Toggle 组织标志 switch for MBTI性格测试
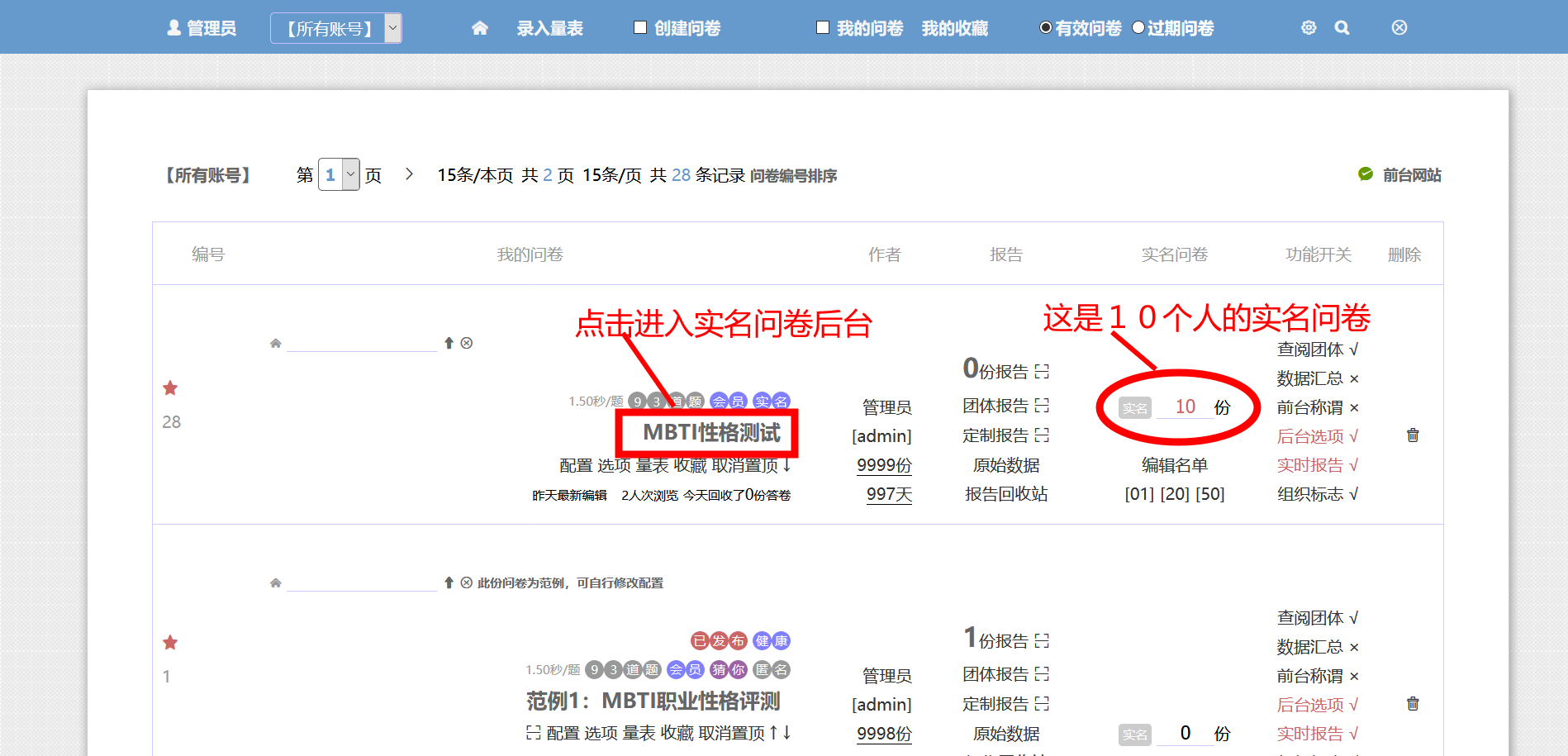This screenshot has height=756, width=1568. pyautogui.click(x=1318, y=494)
